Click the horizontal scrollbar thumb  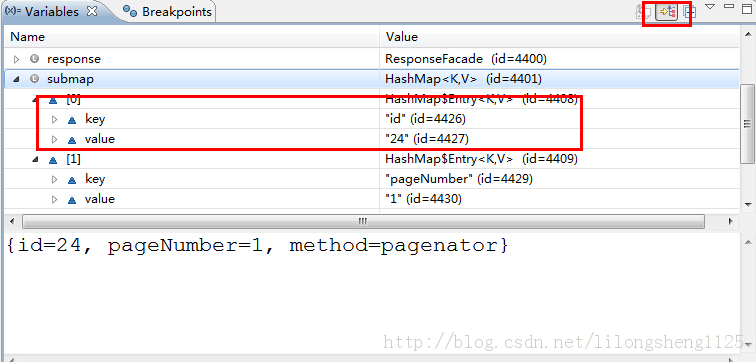363,222
